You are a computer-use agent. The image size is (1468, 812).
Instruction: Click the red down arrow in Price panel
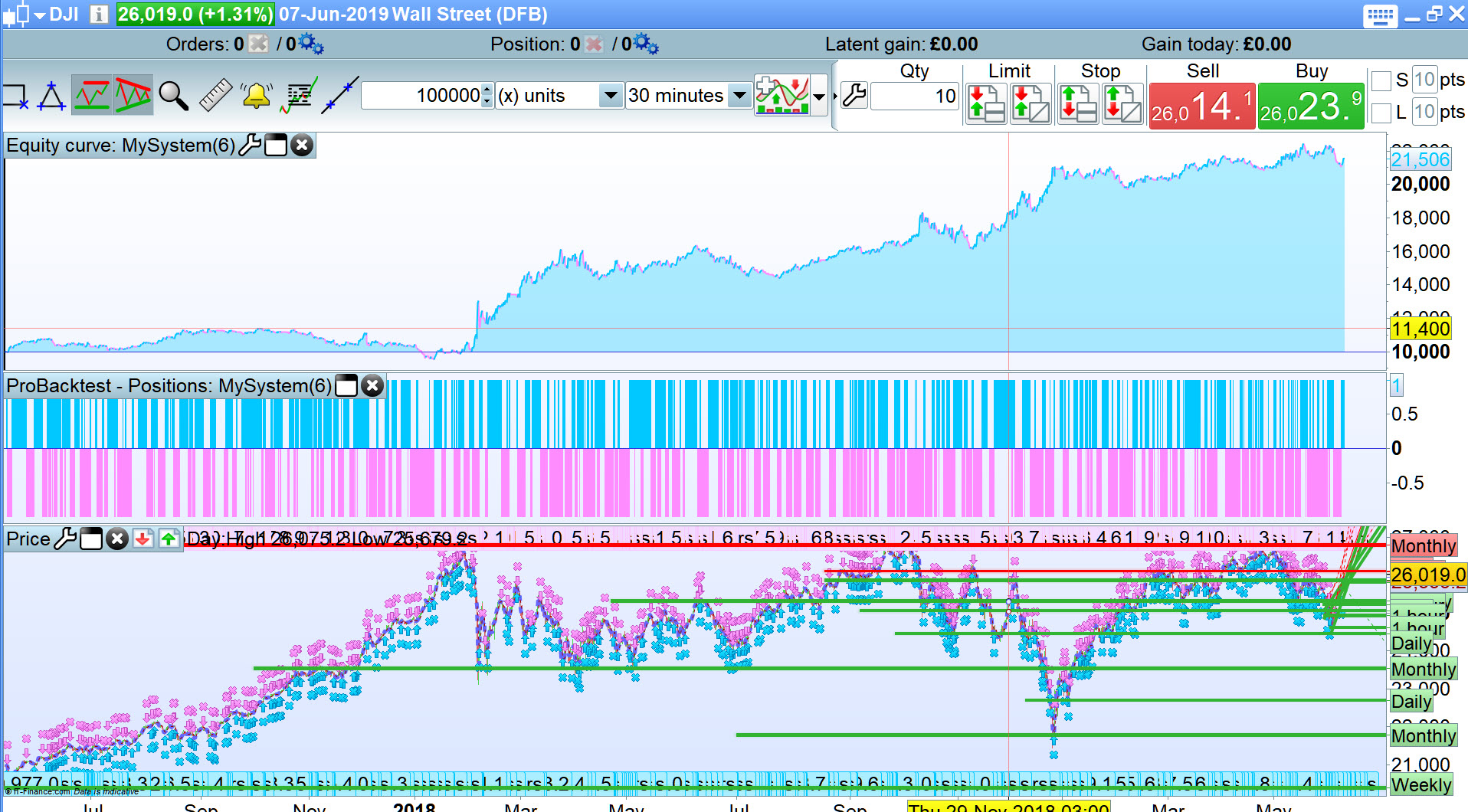pyautogui.click(x=143, y=539)
